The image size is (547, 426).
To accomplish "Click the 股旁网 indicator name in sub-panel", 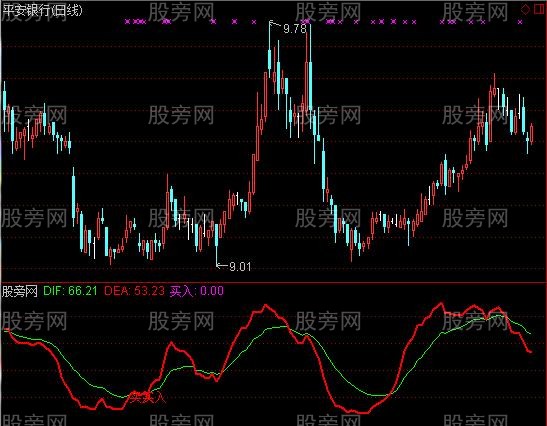I will [20, 291].
